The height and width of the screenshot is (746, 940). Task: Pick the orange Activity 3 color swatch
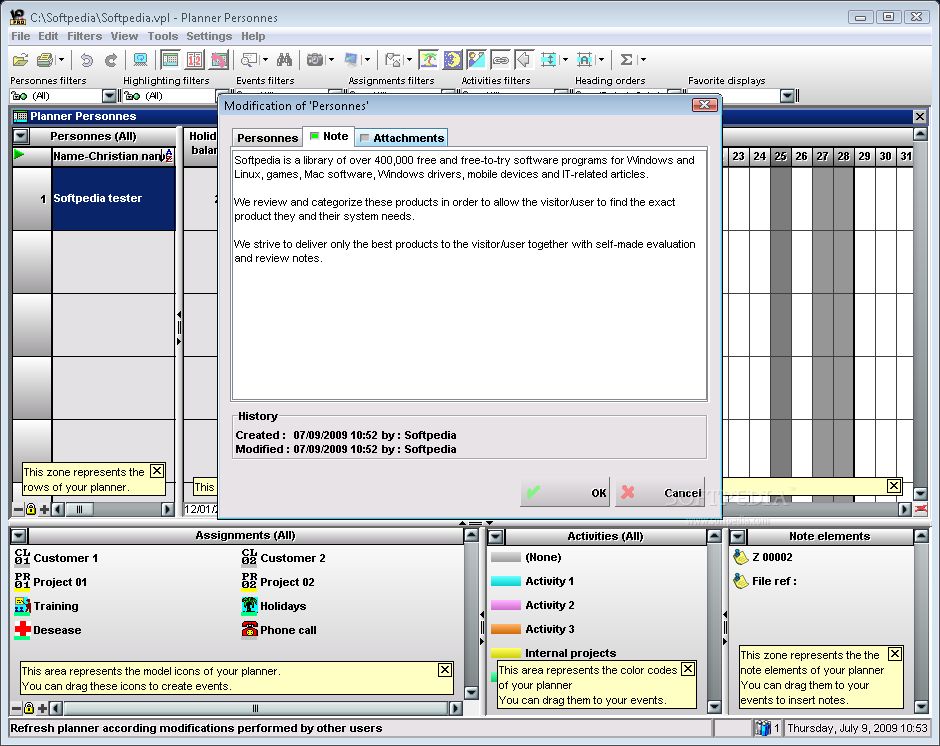tap(505, 629)
